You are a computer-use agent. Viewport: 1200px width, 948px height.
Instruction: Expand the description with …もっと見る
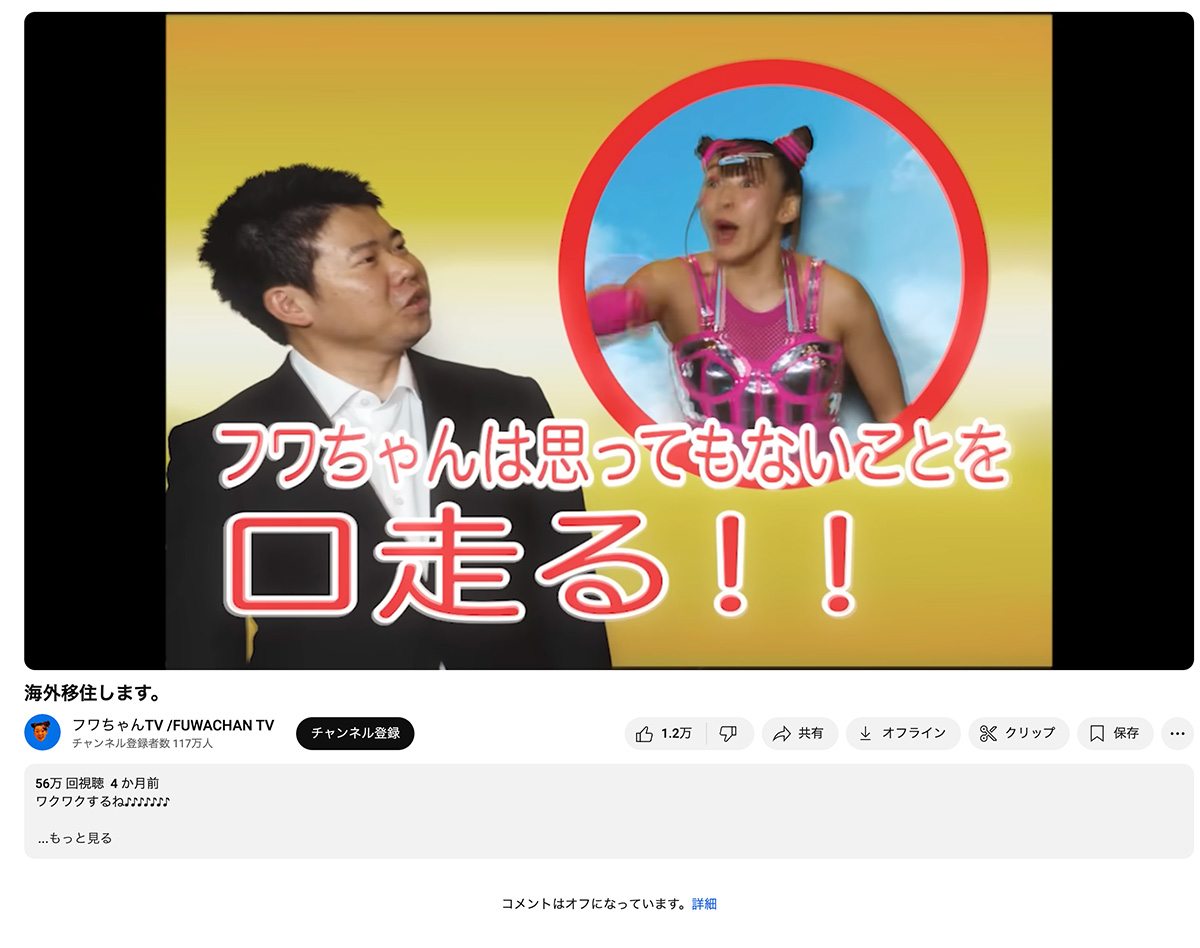[75, 838]
